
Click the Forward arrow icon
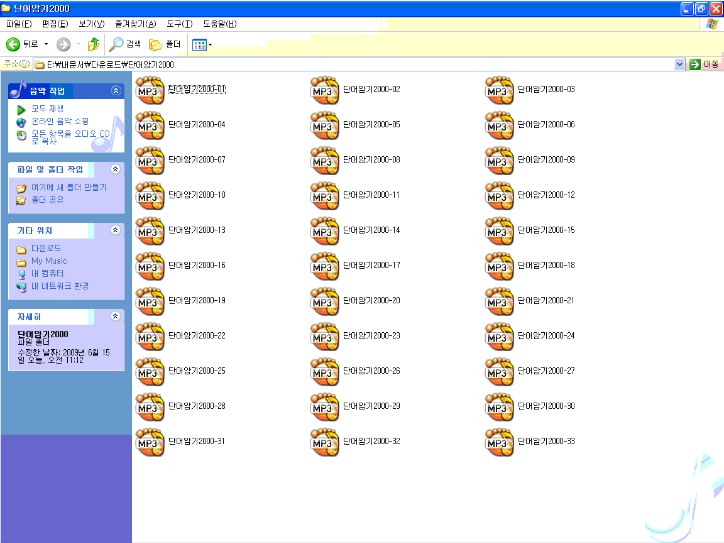(63, 44)
